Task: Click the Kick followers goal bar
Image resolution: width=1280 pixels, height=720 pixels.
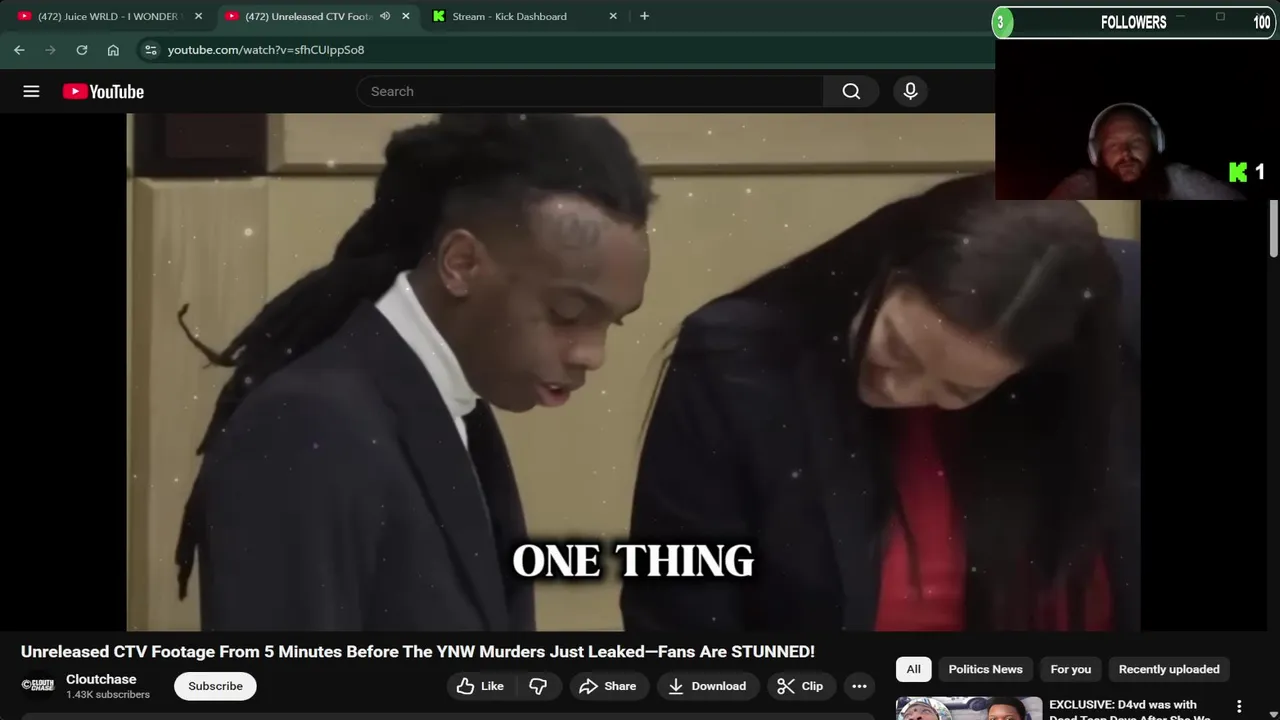Action: tap(1132, 22)
